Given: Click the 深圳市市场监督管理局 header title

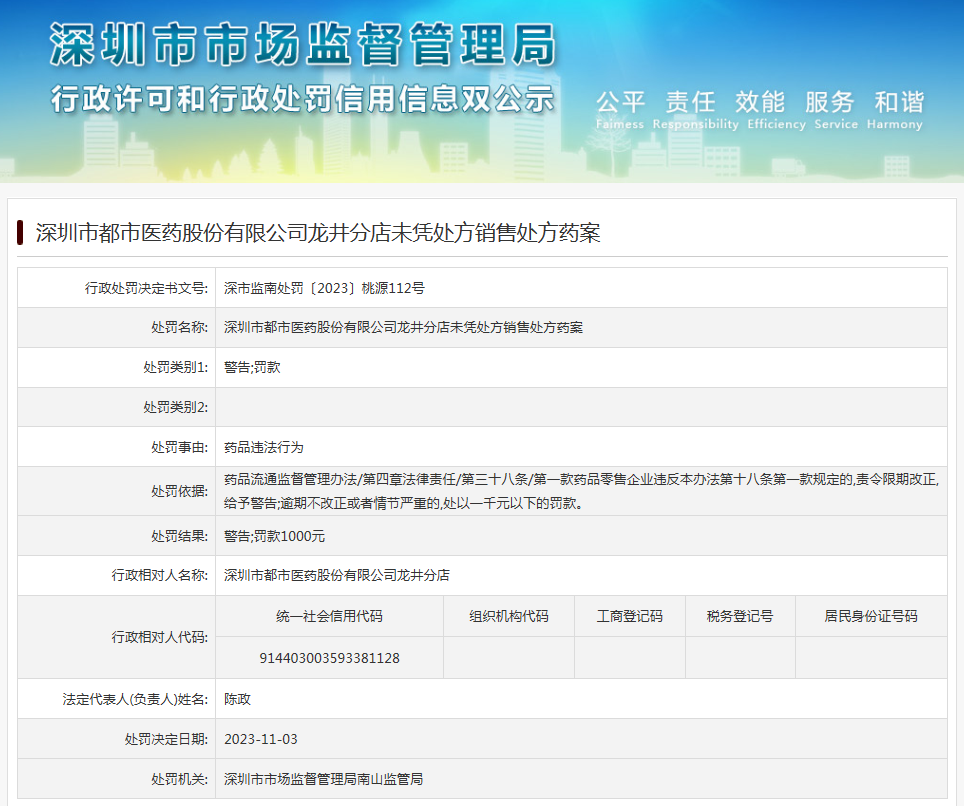Looking at the screenshot, I should pos(302,44).
